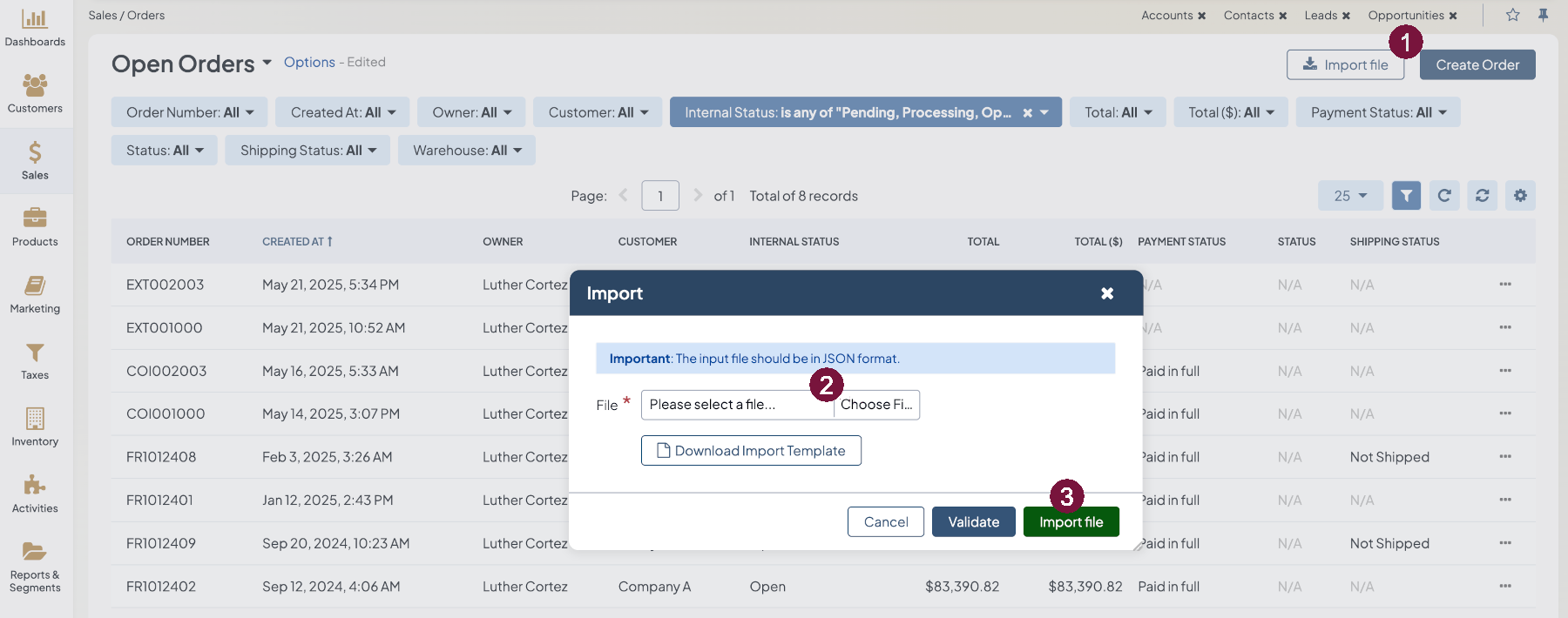The height and width of the screenshot is (618, 1568).
Task: Click the star favorite icon
Action: (x=1513, y=15)
